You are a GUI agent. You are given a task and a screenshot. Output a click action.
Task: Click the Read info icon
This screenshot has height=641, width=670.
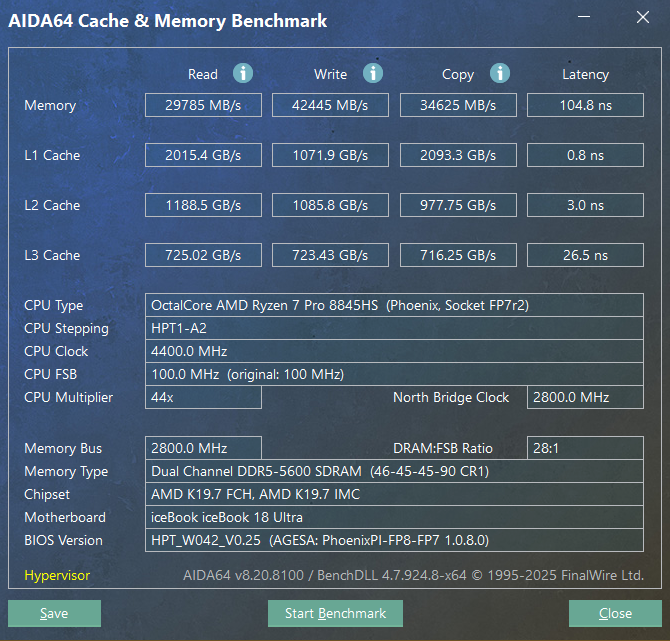pyautogui.click(x=243, y=73)
